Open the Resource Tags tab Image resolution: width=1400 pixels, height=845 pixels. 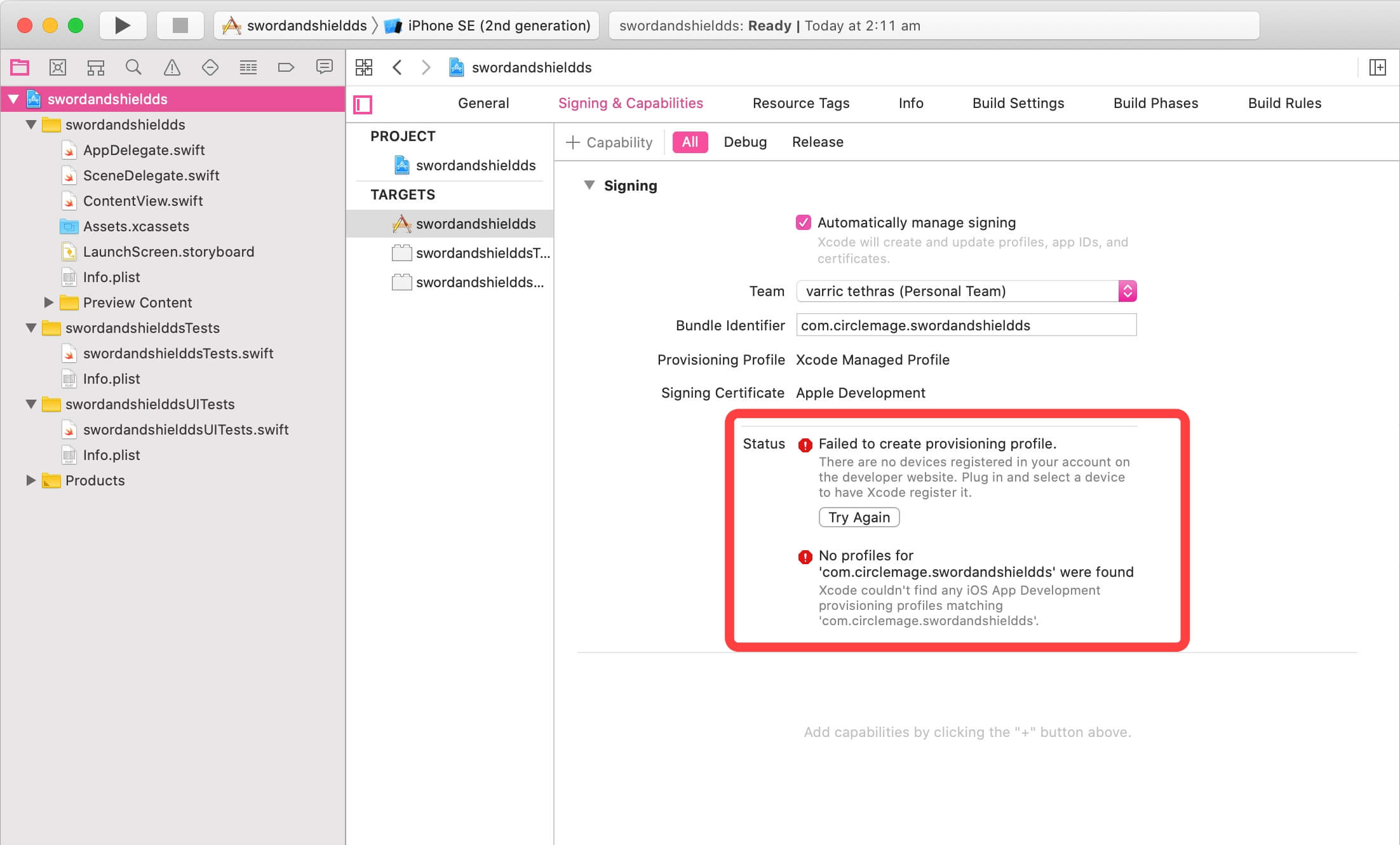[x=801, y=103]
